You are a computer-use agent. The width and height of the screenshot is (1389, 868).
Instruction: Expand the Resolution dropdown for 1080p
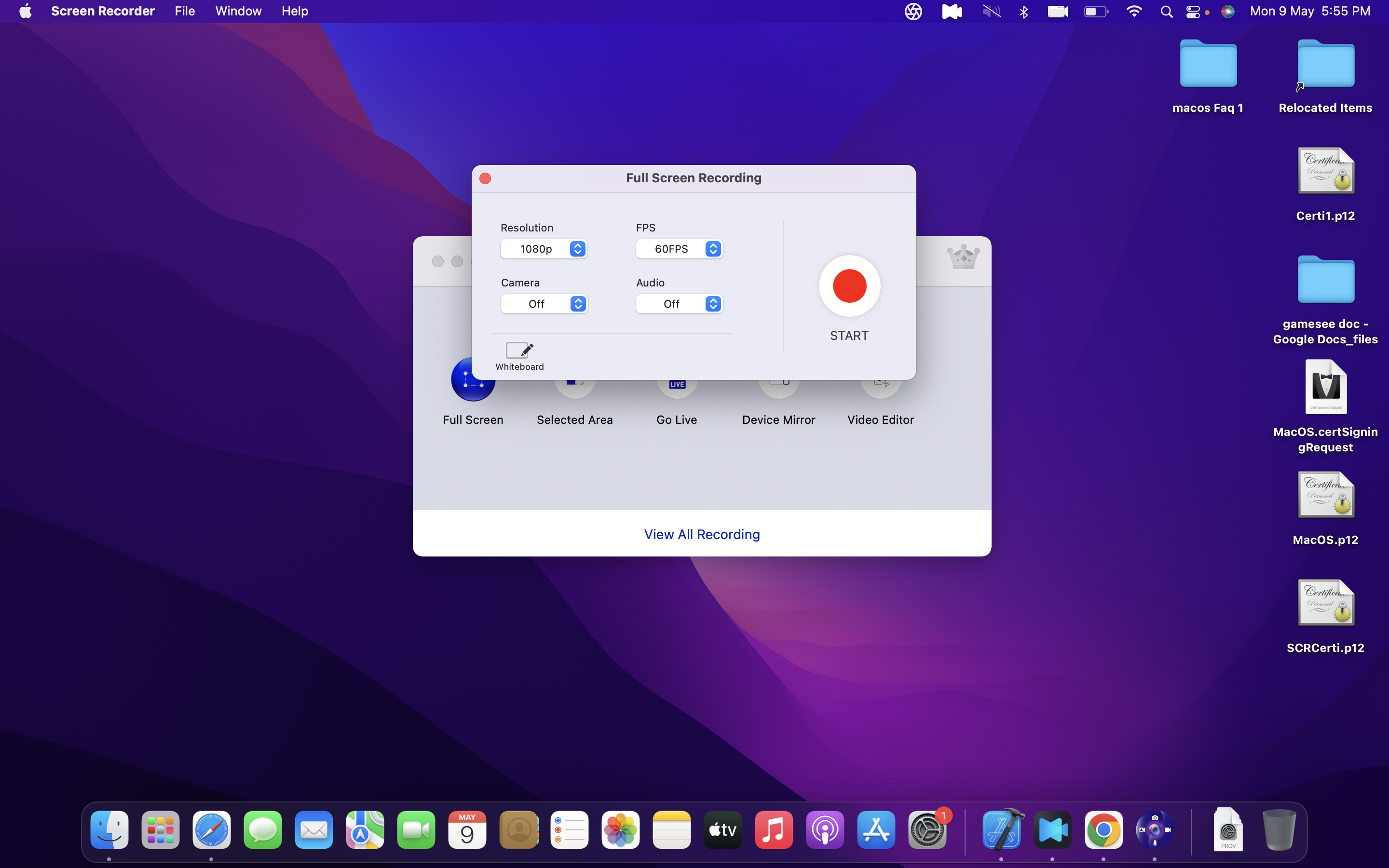tap(577, 248)
